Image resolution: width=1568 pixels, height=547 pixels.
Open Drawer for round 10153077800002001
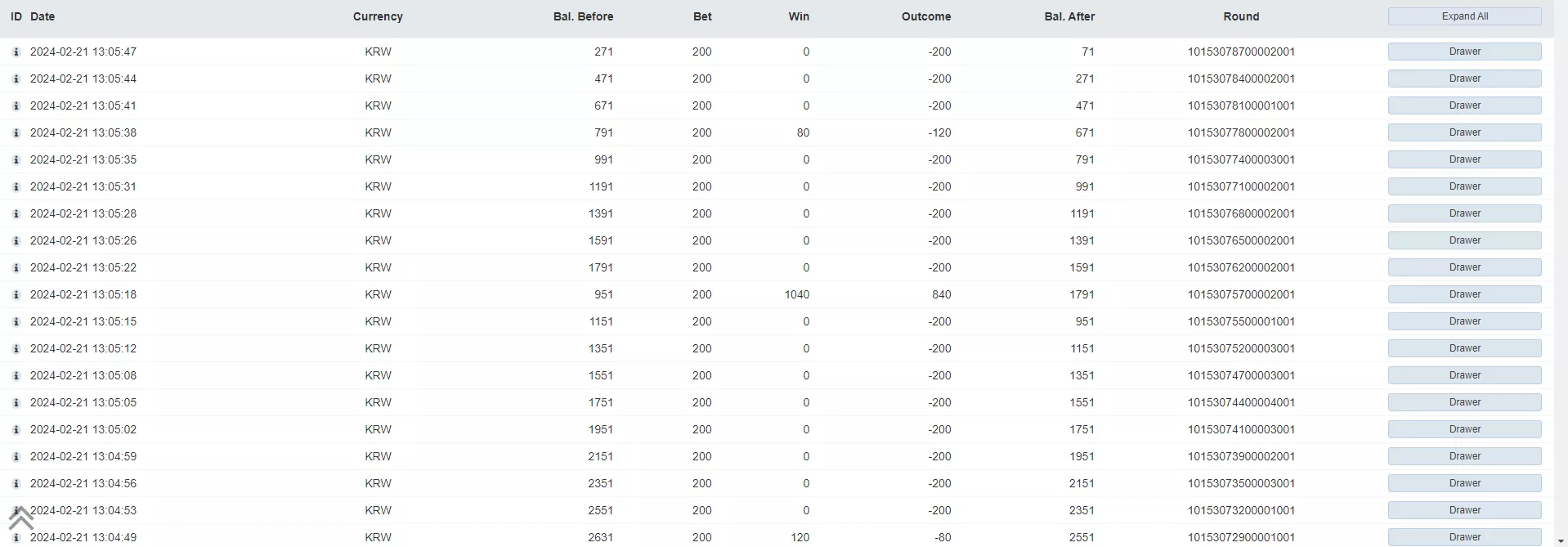click(x=1464, y=132)
